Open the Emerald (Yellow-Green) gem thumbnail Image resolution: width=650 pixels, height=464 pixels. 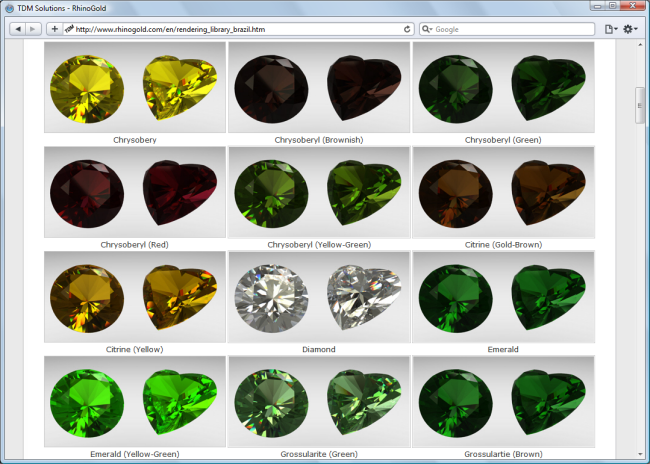tap(135, 401)
